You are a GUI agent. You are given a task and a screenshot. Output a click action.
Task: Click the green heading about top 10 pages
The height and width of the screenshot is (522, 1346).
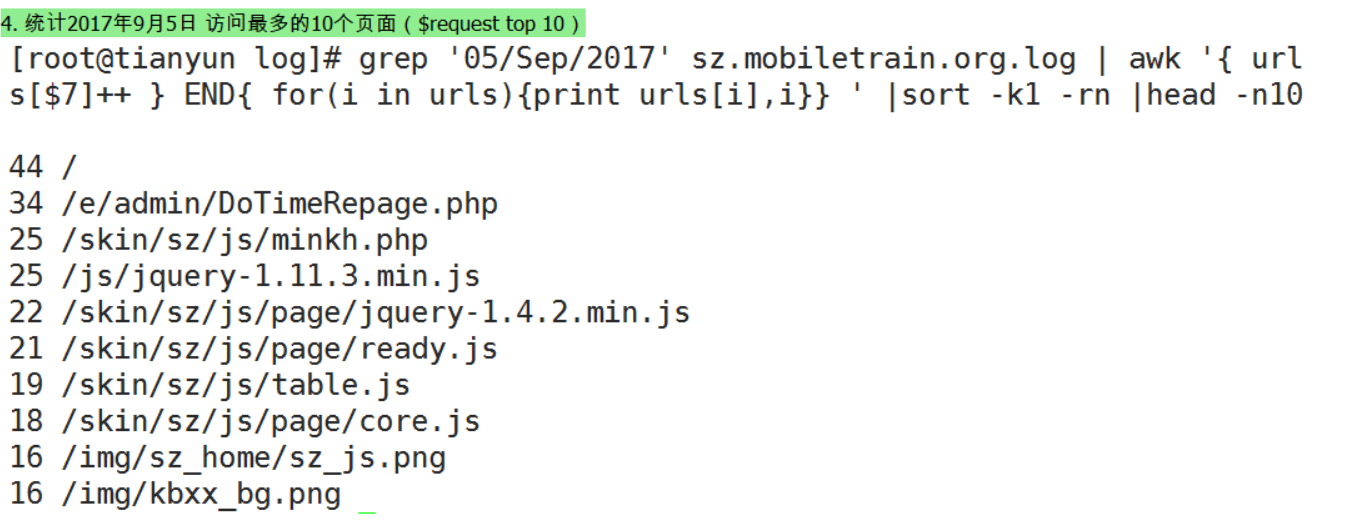pos(292,23)
